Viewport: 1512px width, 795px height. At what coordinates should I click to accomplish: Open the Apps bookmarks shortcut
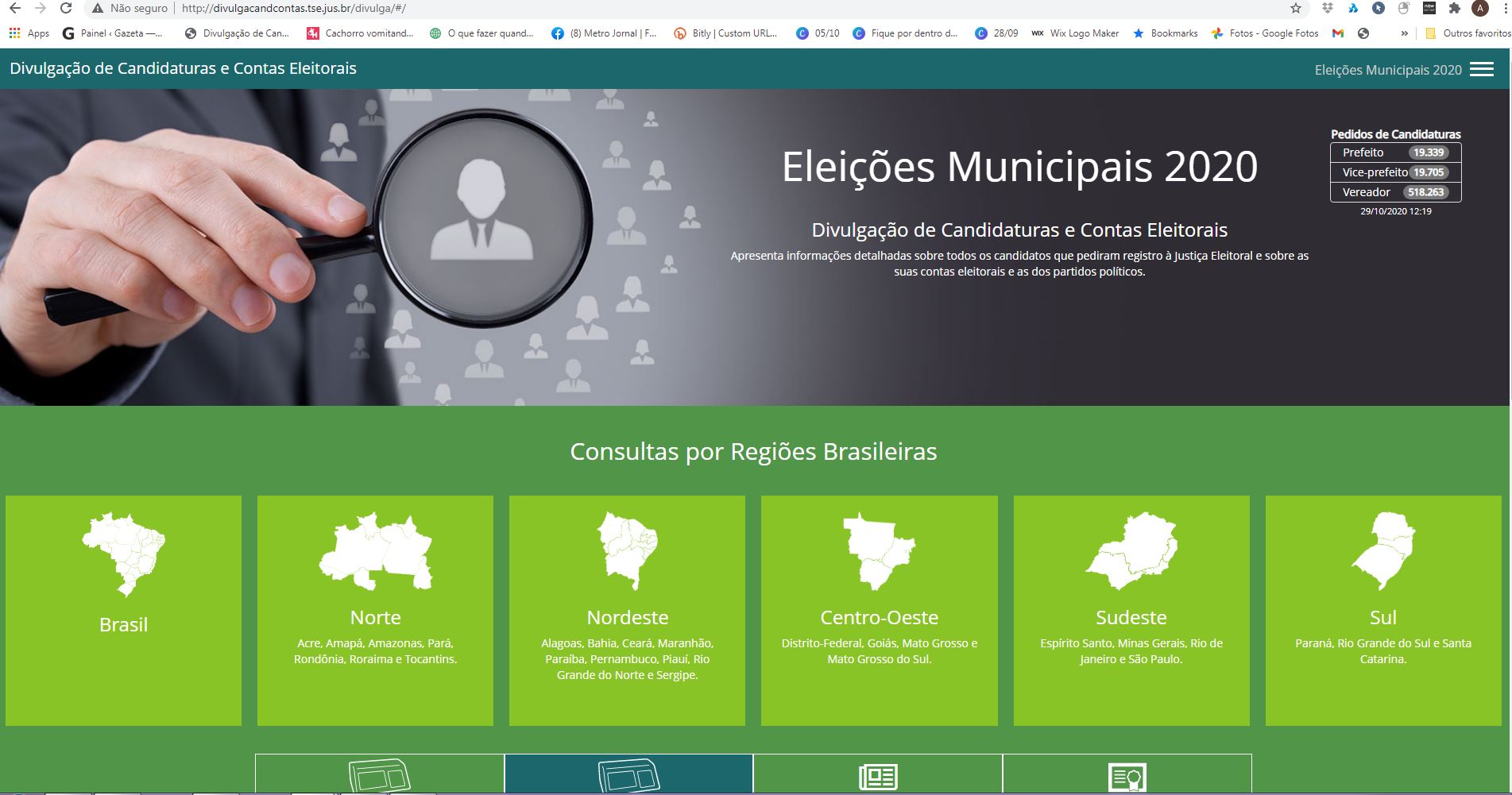29,33
